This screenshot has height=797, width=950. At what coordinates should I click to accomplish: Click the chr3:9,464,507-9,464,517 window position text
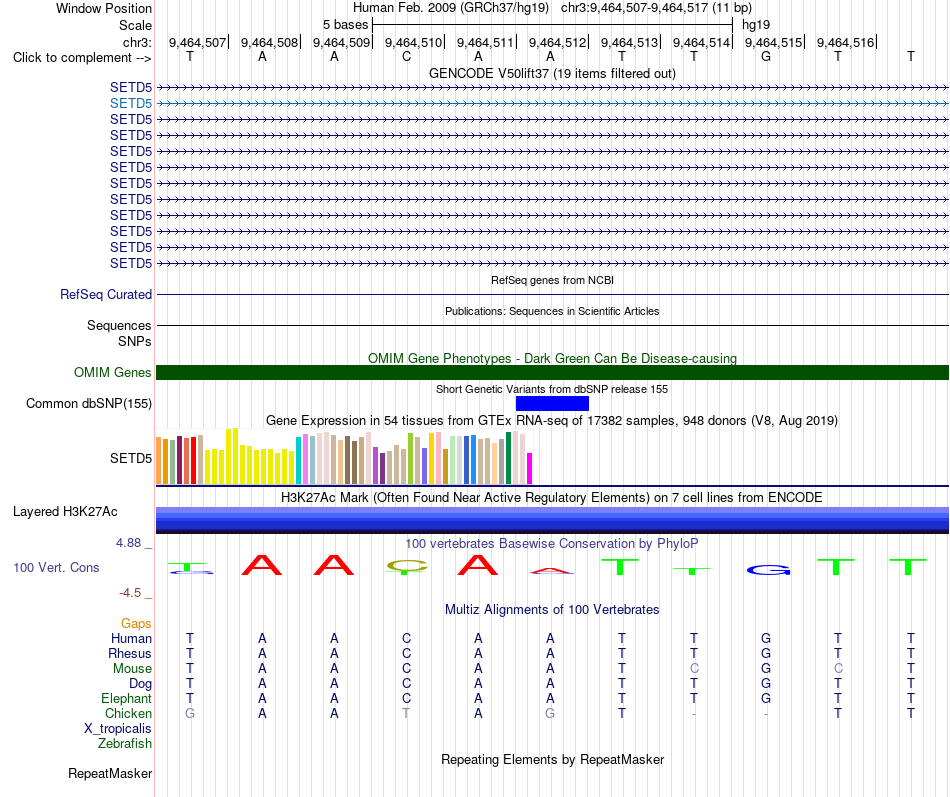tap(657, 8)
